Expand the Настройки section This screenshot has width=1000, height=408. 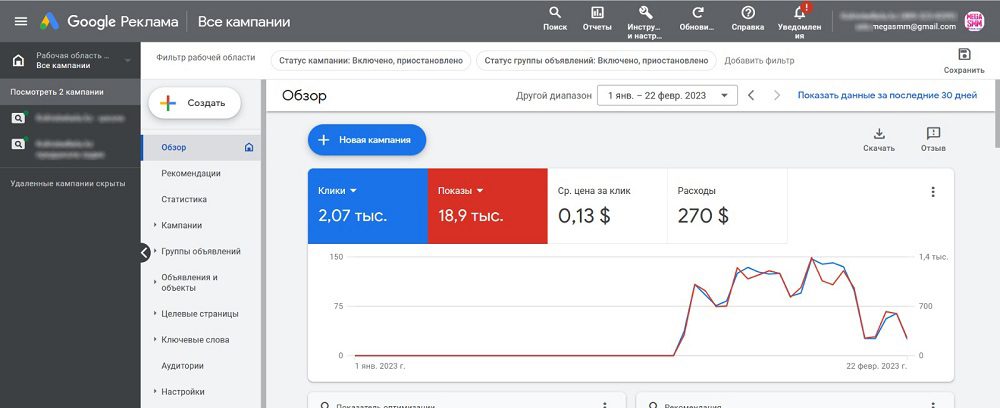tap(155, 392)
